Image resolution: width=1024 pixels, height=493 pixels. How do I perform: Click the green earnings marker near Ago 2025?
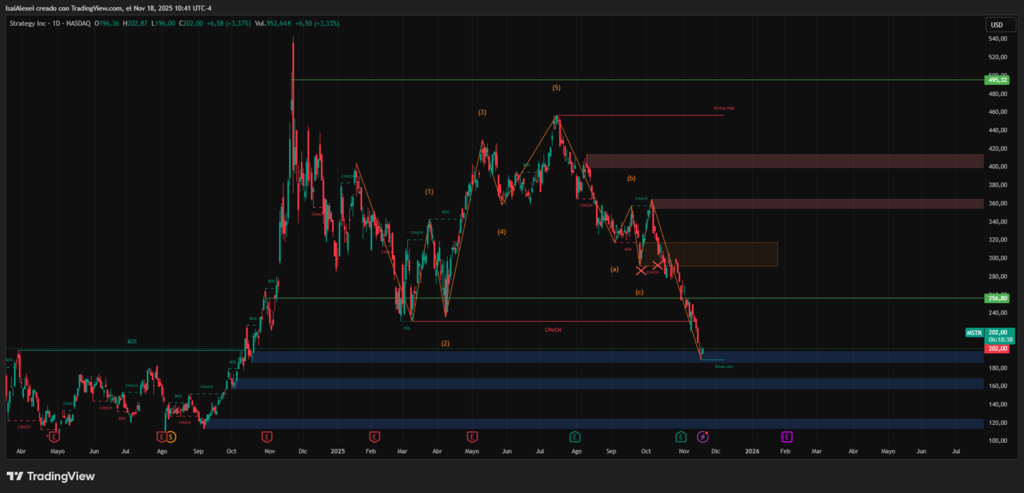[575, 437]
